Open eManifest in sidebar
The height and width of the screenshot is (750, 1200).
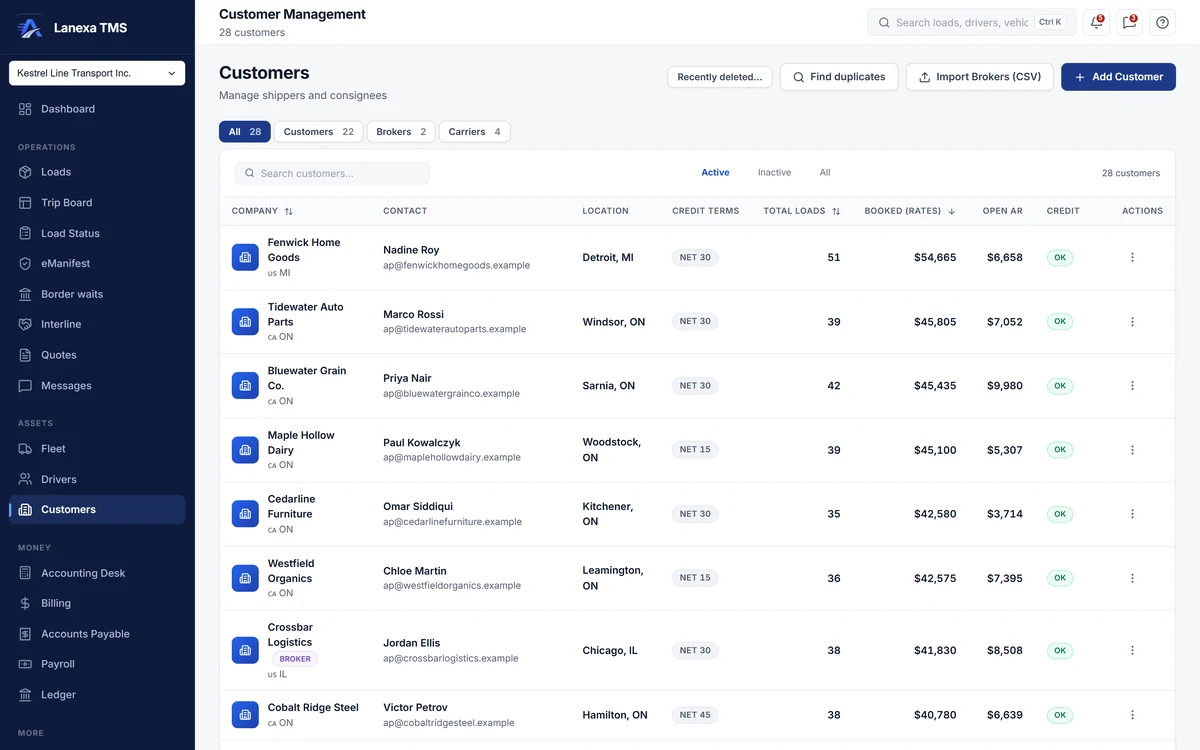coord(97,263)
